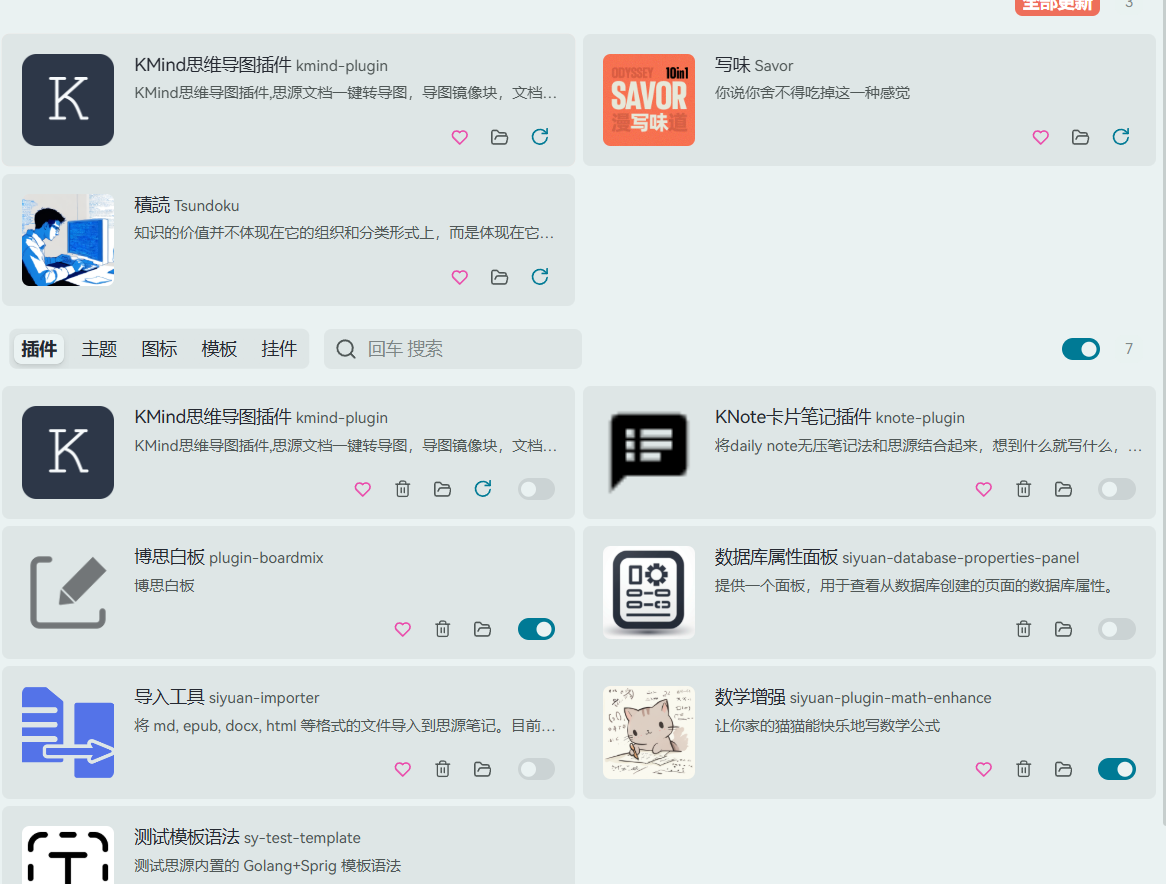This screenshot has width=1166, height=884.
Task: Switch to the 挂件 tab
Action: point(279,349)
